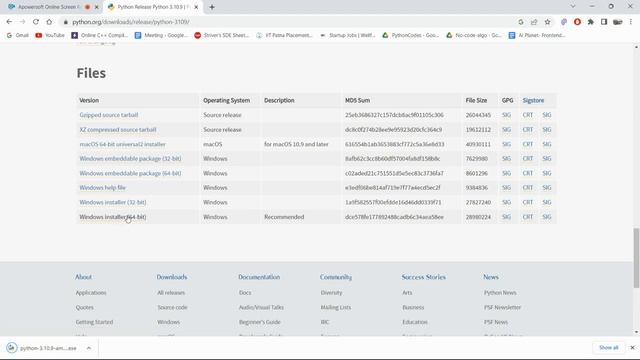Open the Sigstore column header link

(533, 100)
